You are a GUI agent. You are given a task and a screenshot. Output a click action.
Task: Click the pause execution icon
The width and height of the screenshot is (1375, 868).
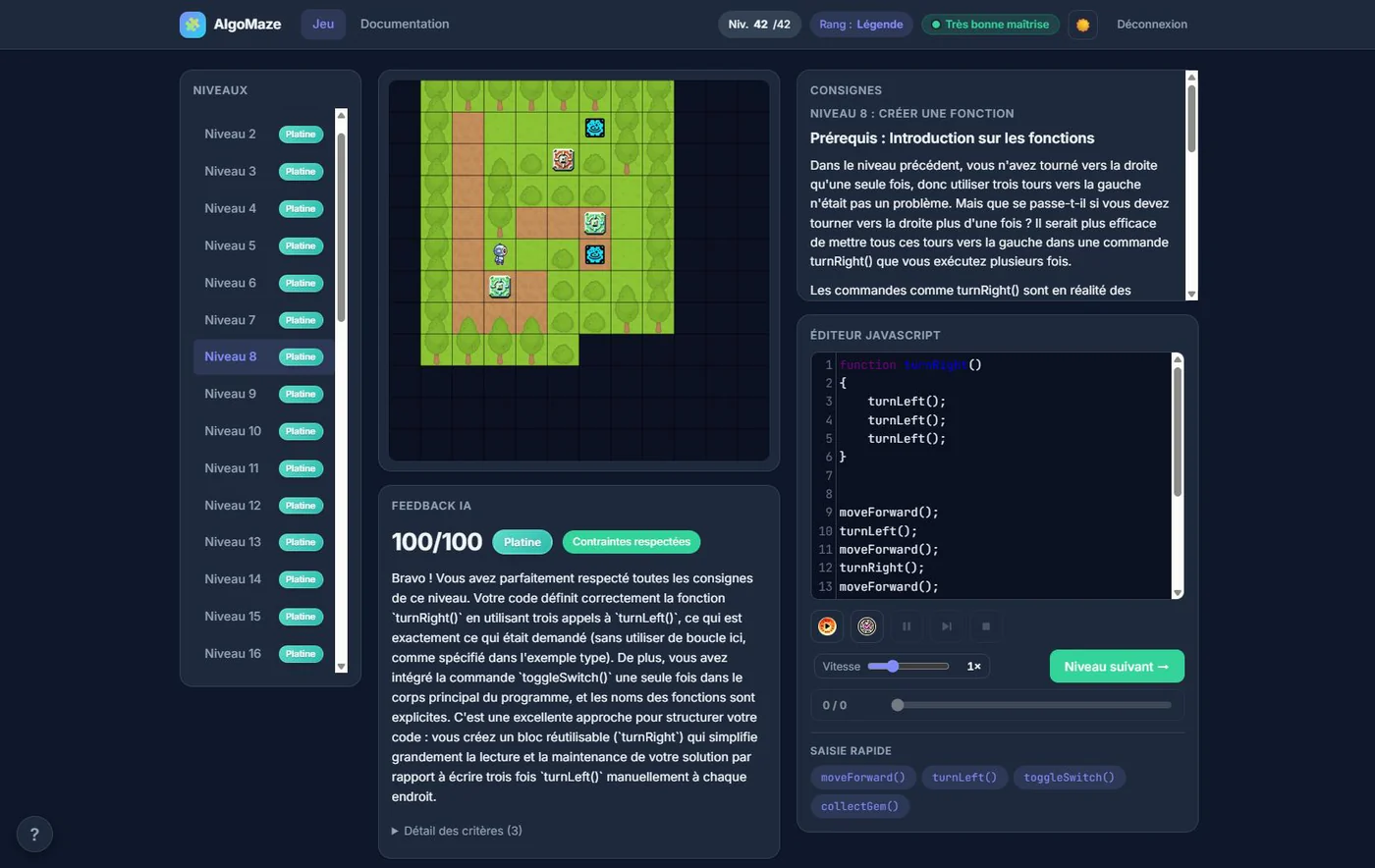click(x=907, y=626)
